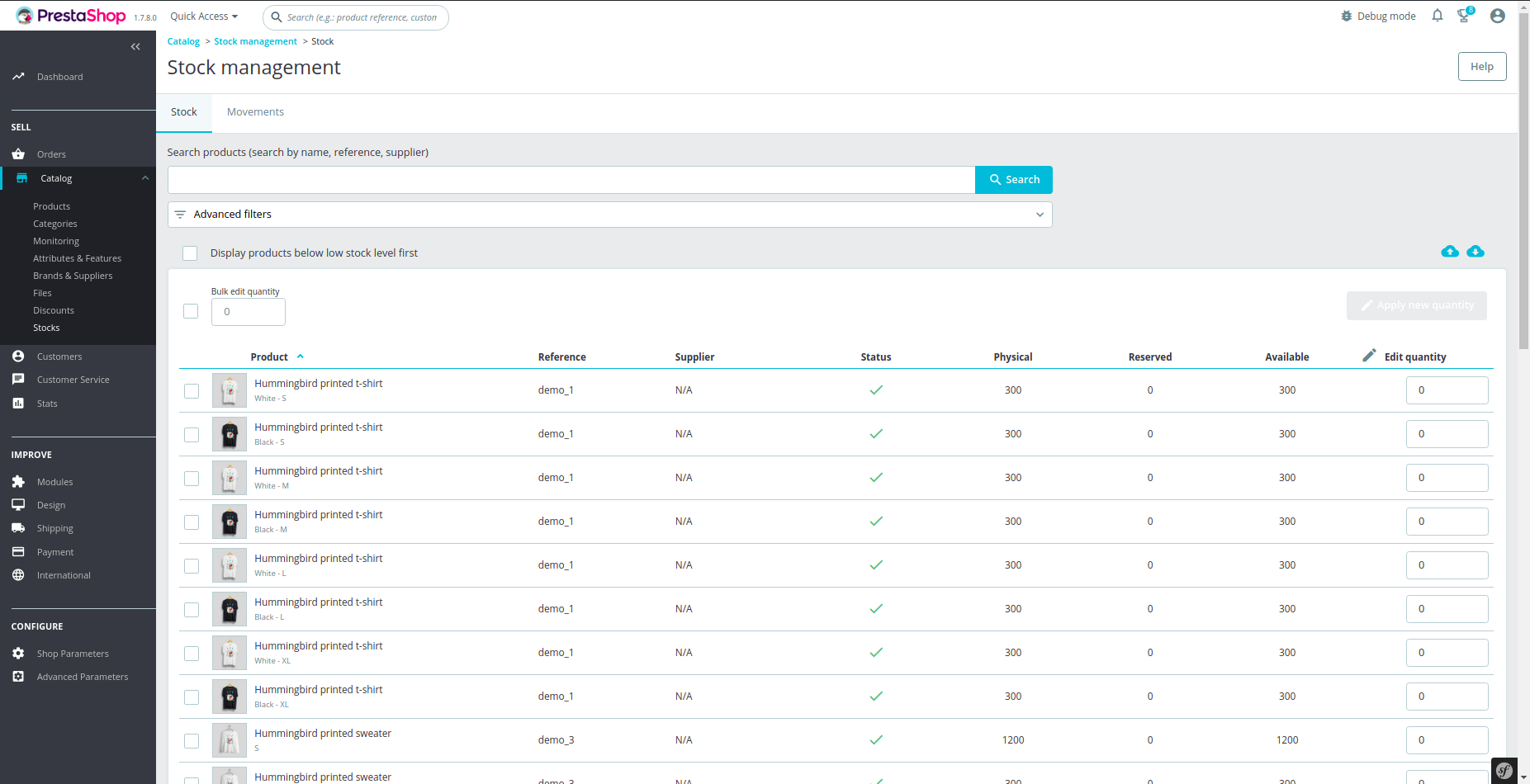Screen dimensions: 1530x784
Task: View achievements via the trophy icon
Action: click(x=1463, y=15)
